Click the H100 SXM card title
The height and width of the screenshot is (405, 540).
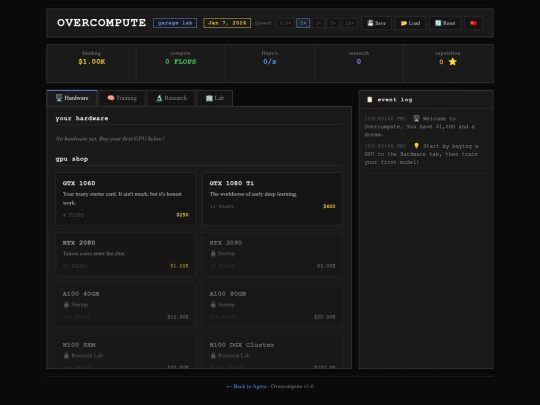coord(79,345)
